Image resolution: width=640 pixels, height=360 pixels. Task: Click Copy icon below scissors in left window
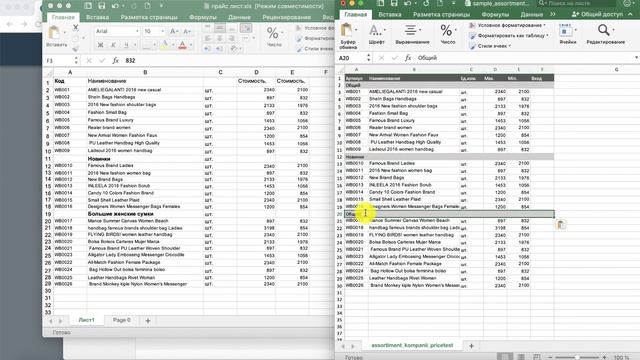pos(76,38)
